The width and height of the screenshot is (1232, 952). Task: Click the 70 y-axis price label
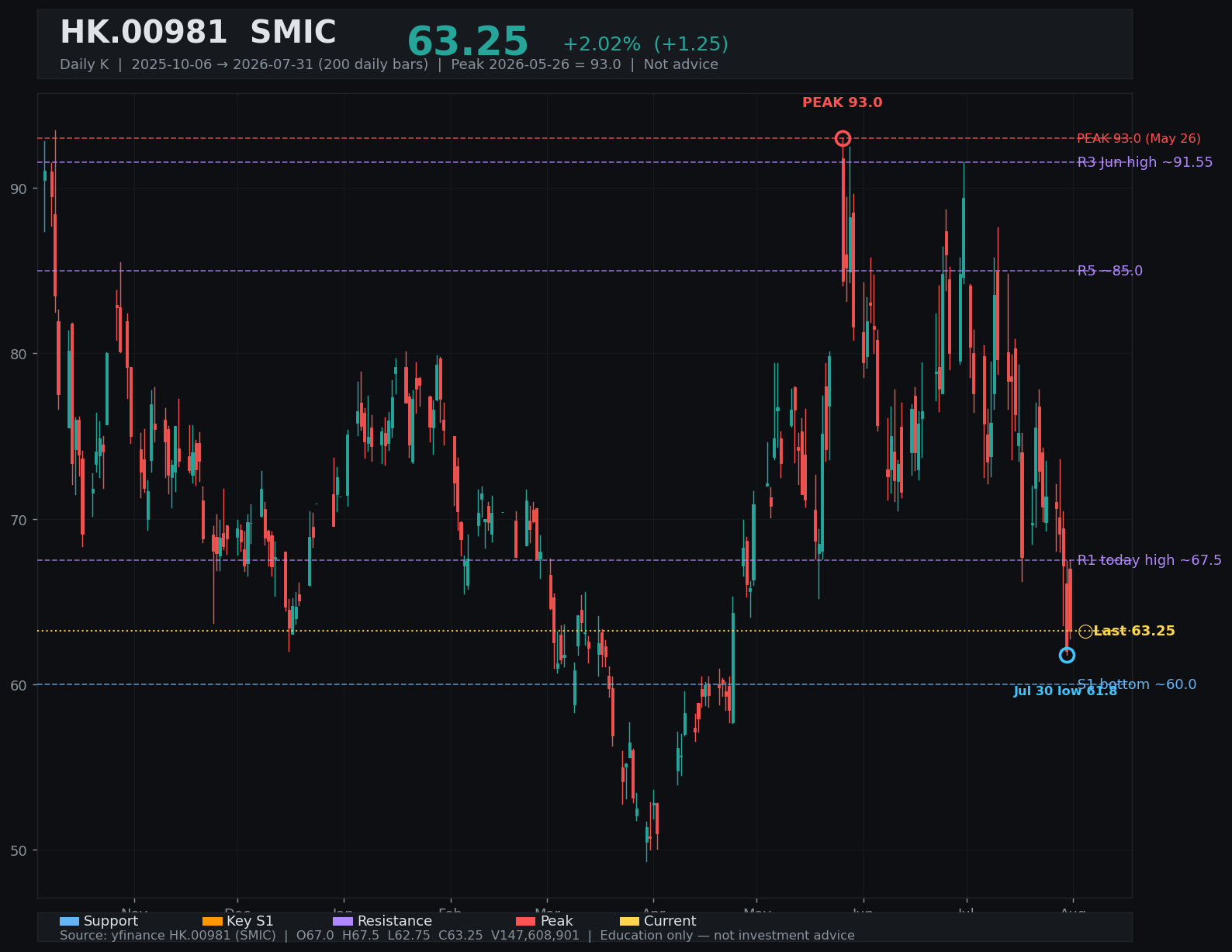tap(17, 520)
